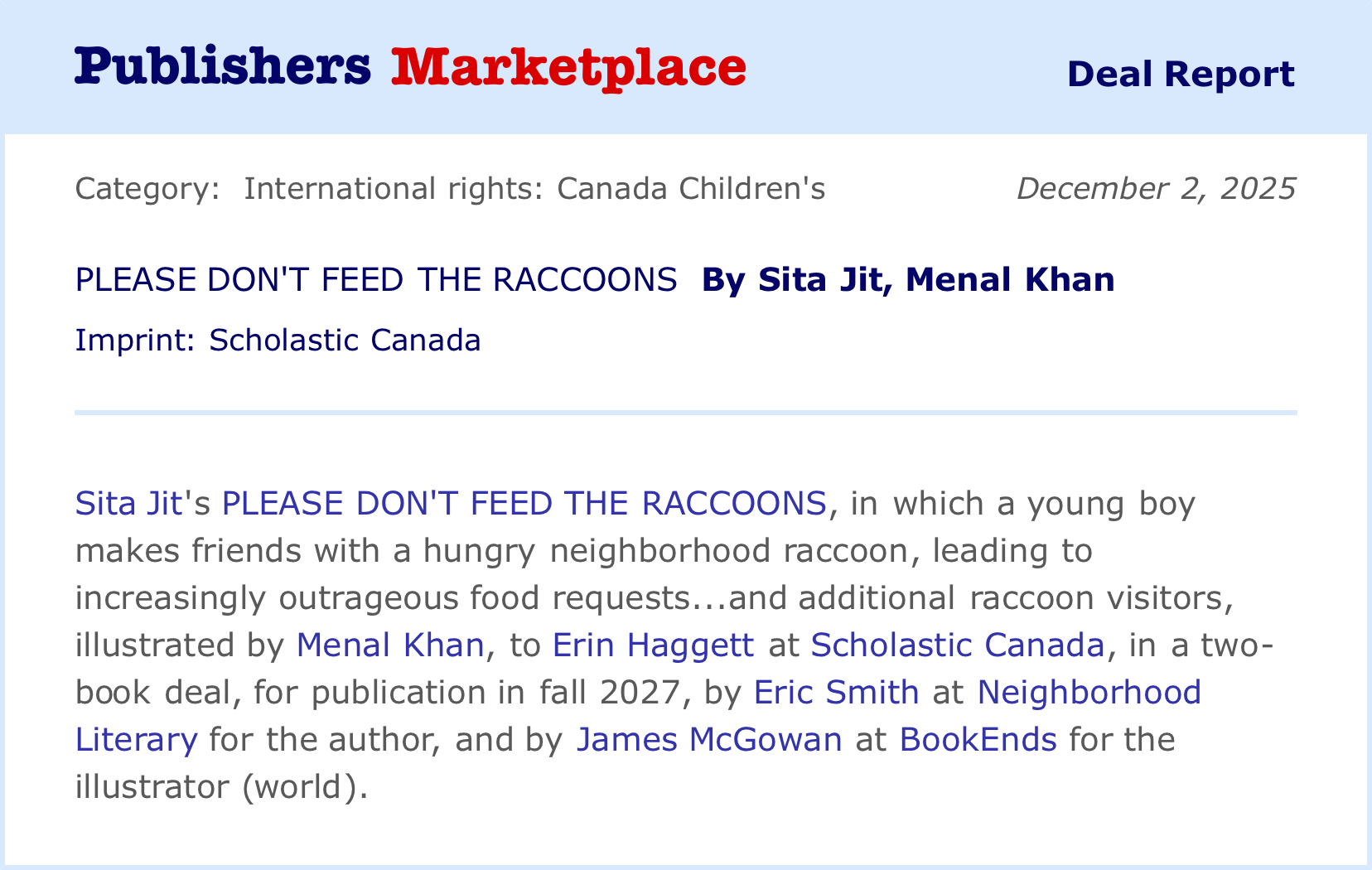Click the horizontal divider line
The width and height of the screenshot is (1372, 870).
pyautogui.click(x=686, y=412)
